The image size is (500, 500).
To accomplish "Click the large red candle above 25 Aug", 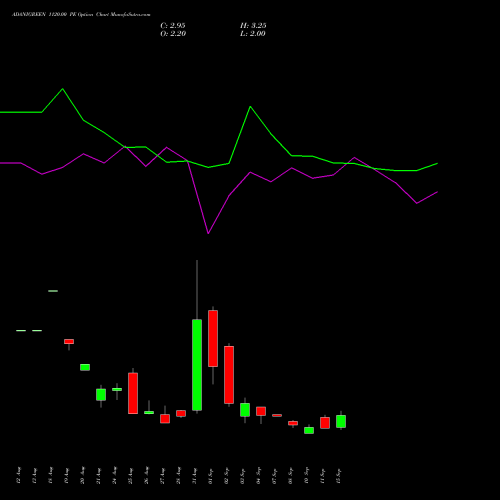I will tap(133, 393).
